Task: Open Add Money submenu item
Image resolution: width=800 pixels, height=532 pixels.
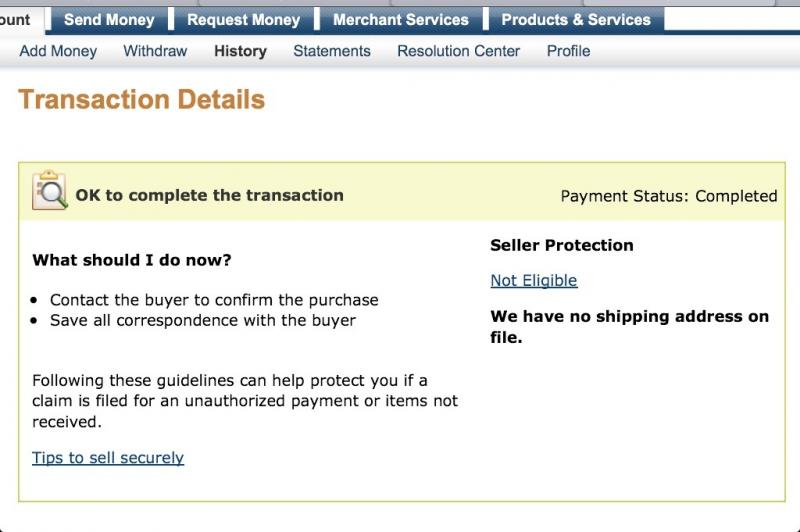Action: tap(58, 51)
